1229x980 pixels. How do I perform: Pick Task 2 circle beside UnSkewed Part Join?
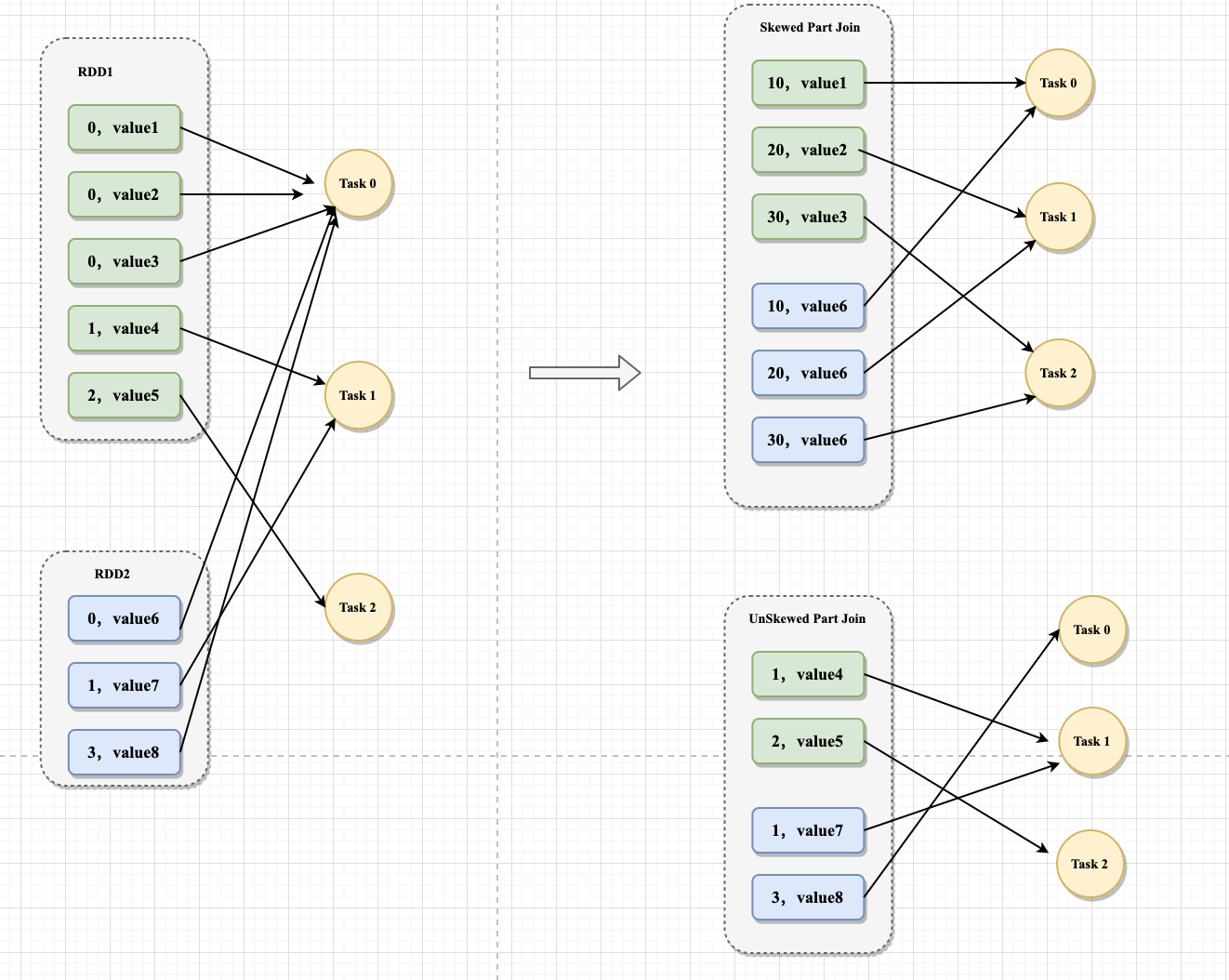[x=1090, y=864]
